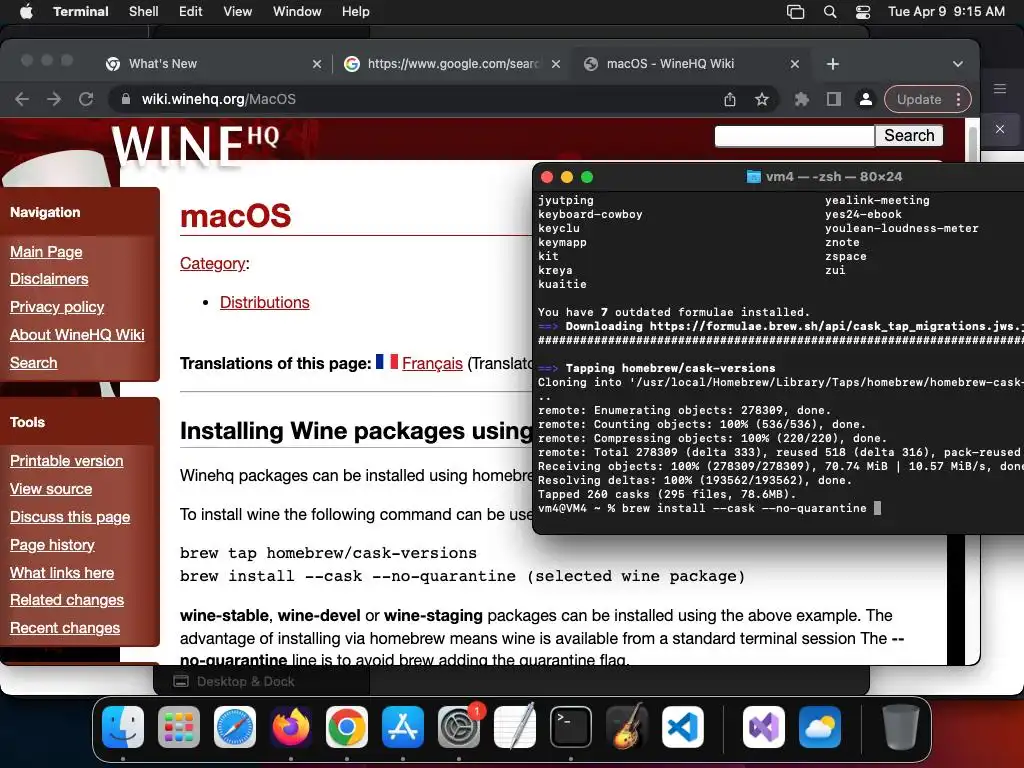Open About WineHQ Wiki link
The height and width of the screenshot is (768, 1024).
pyautogui.click(x=77, y=335)
